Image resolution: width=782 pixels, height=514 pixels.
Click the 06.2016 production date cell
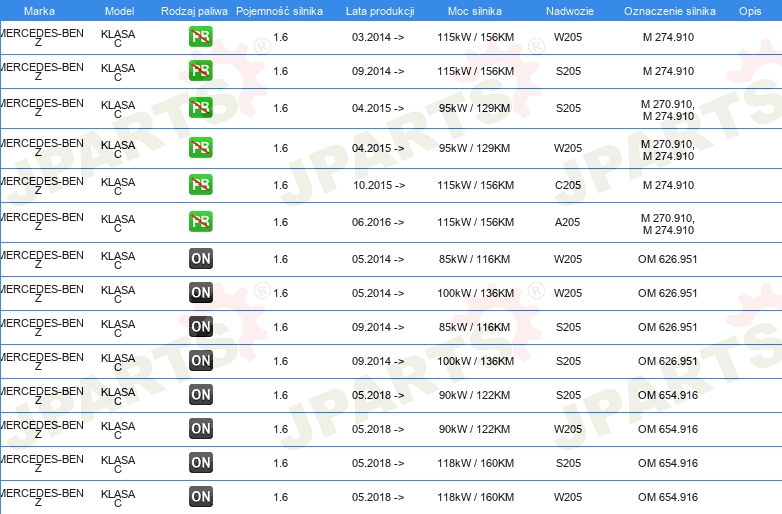pyautogui.click(x=378, y=222)
